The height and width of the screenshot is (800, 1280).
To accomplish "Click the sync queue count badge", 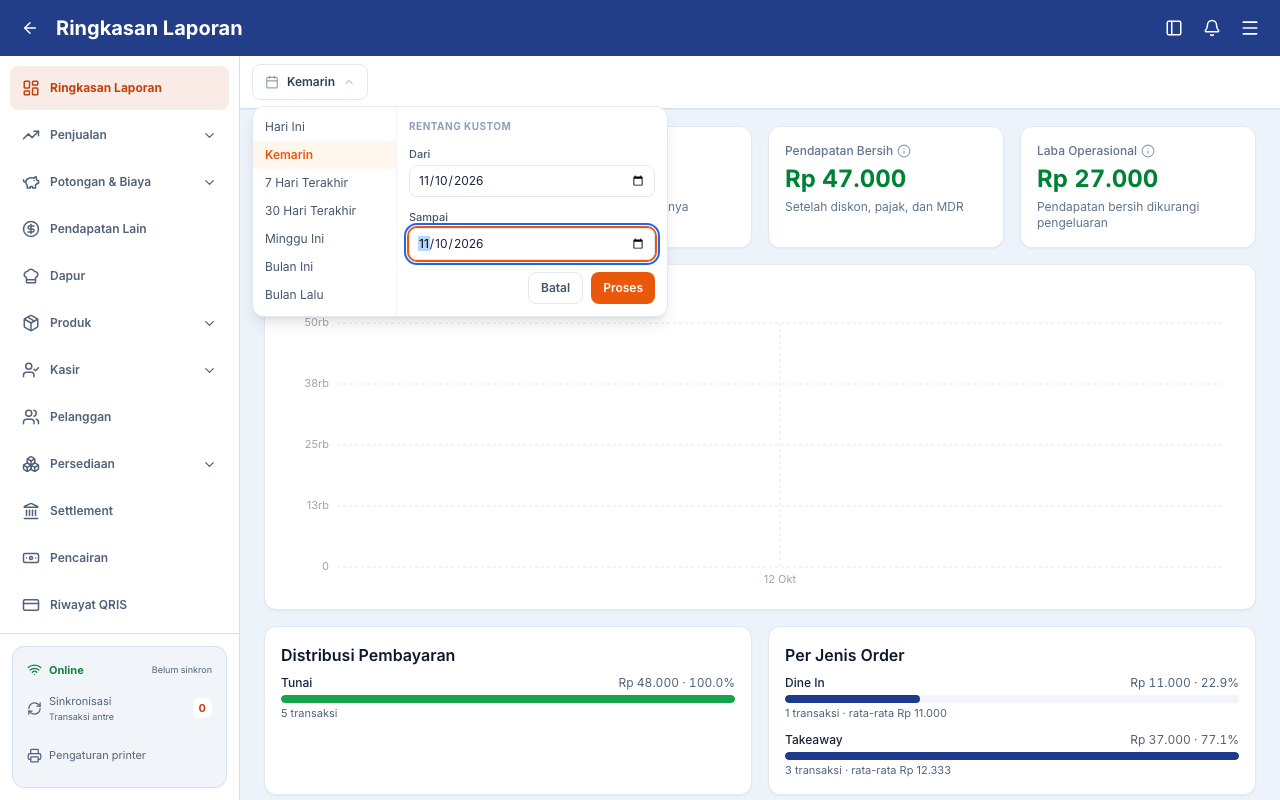I will pyautogui.click(x=202, y=708).
